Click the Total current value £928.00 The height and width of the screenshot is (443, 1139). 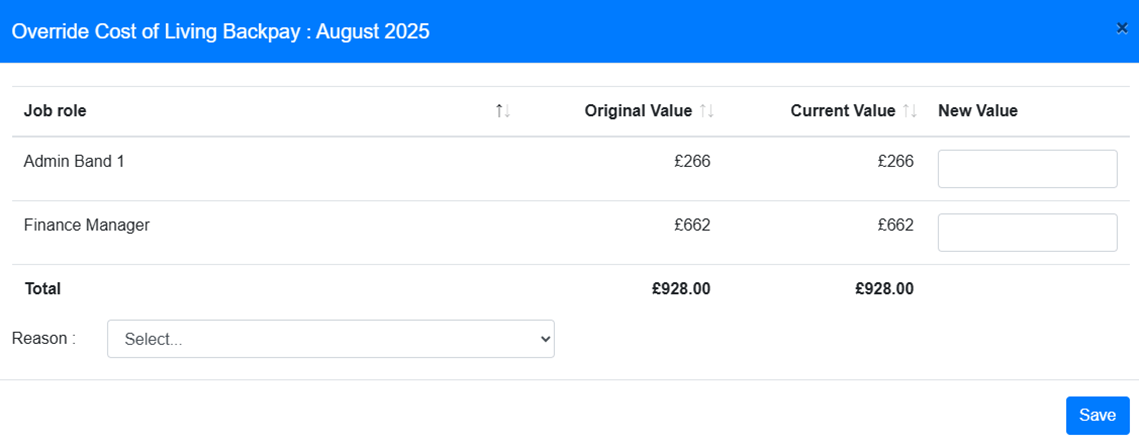(885, 289)
